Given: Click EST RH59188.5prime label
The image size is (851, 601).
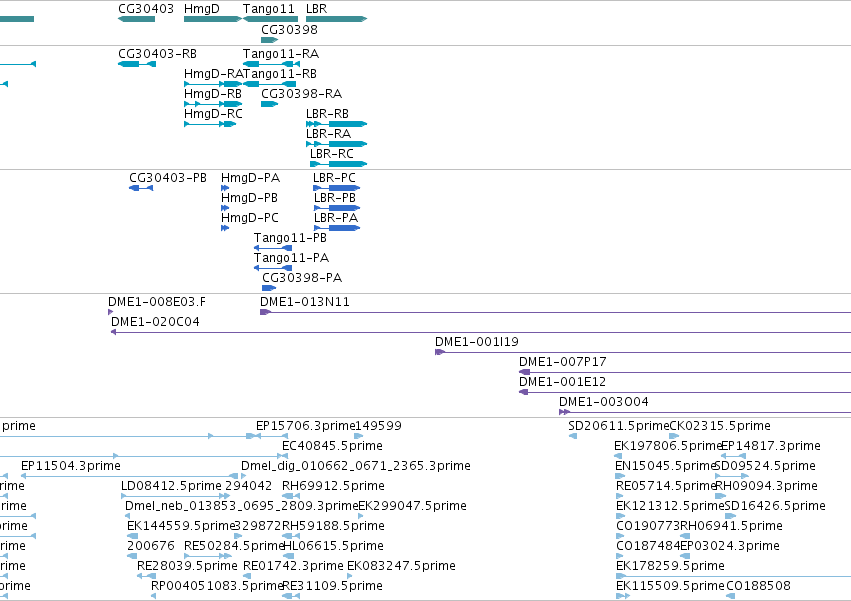Looking at the screenshot, I should point(333,526).
